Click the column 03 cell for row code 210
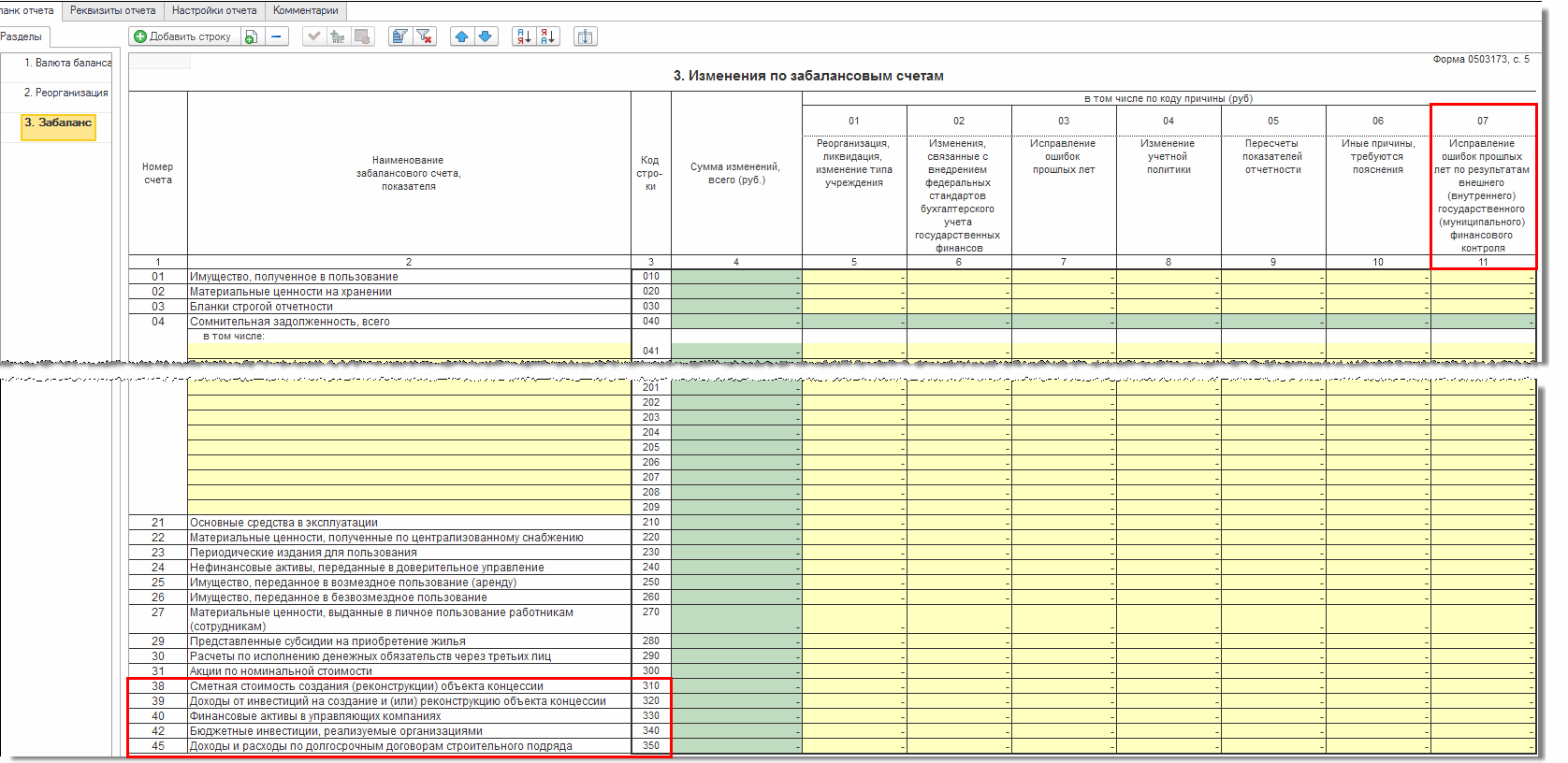 [1064, 523]
